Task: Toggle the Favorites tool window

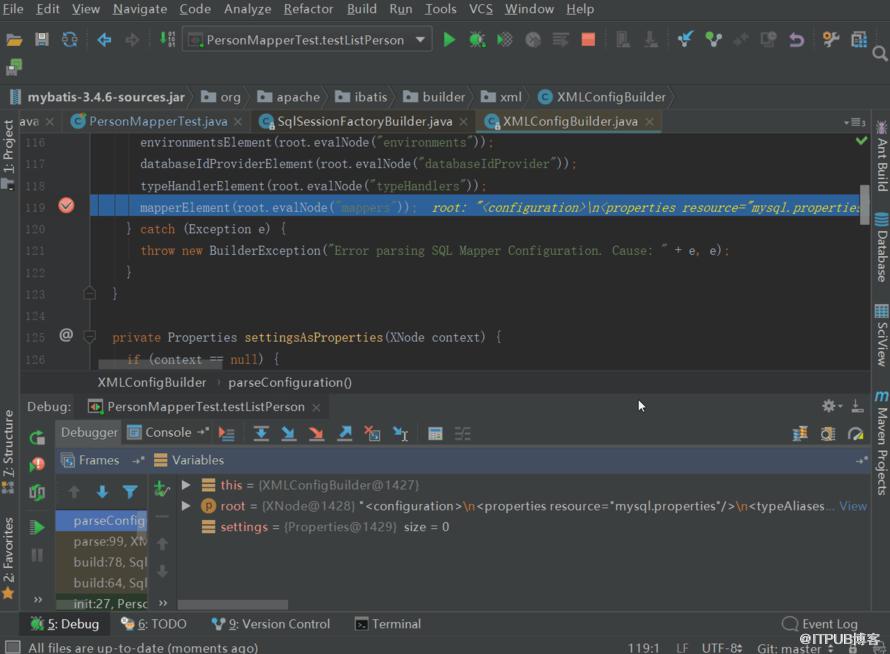Action: (9, 557)
